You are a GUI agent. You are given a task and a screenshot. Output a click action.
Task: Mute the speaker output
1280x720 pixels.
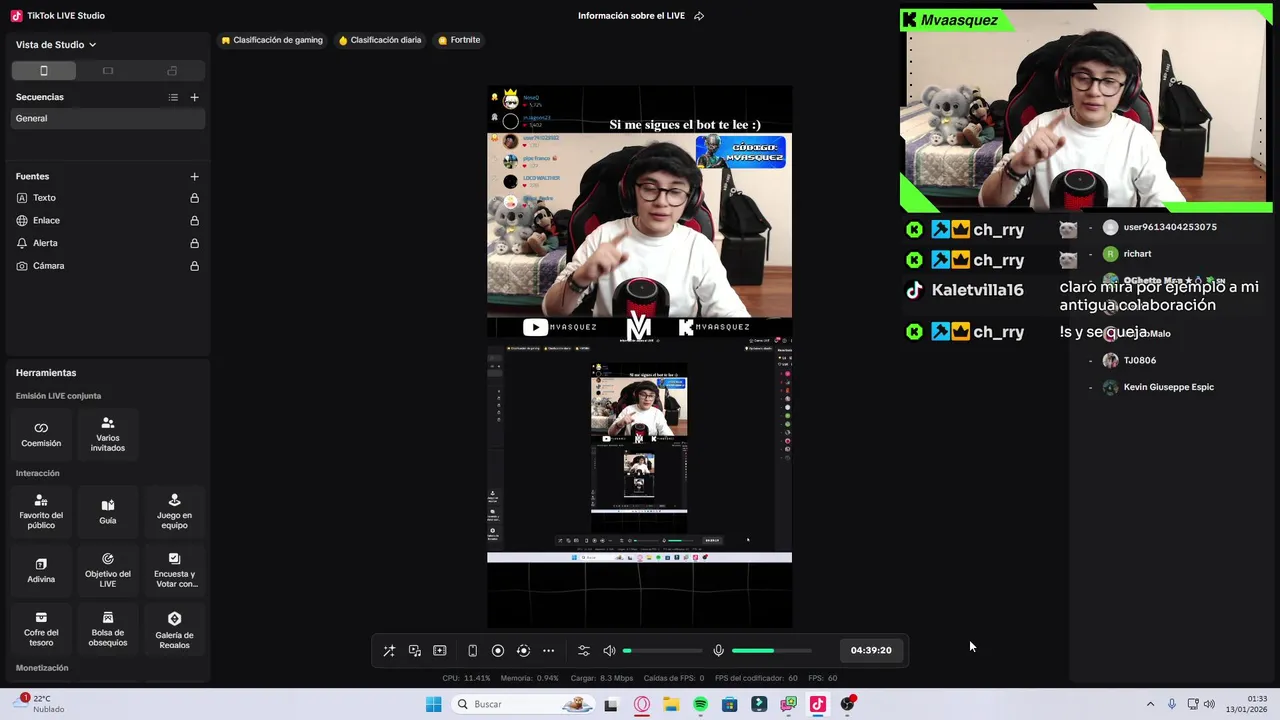pos(609,650)
